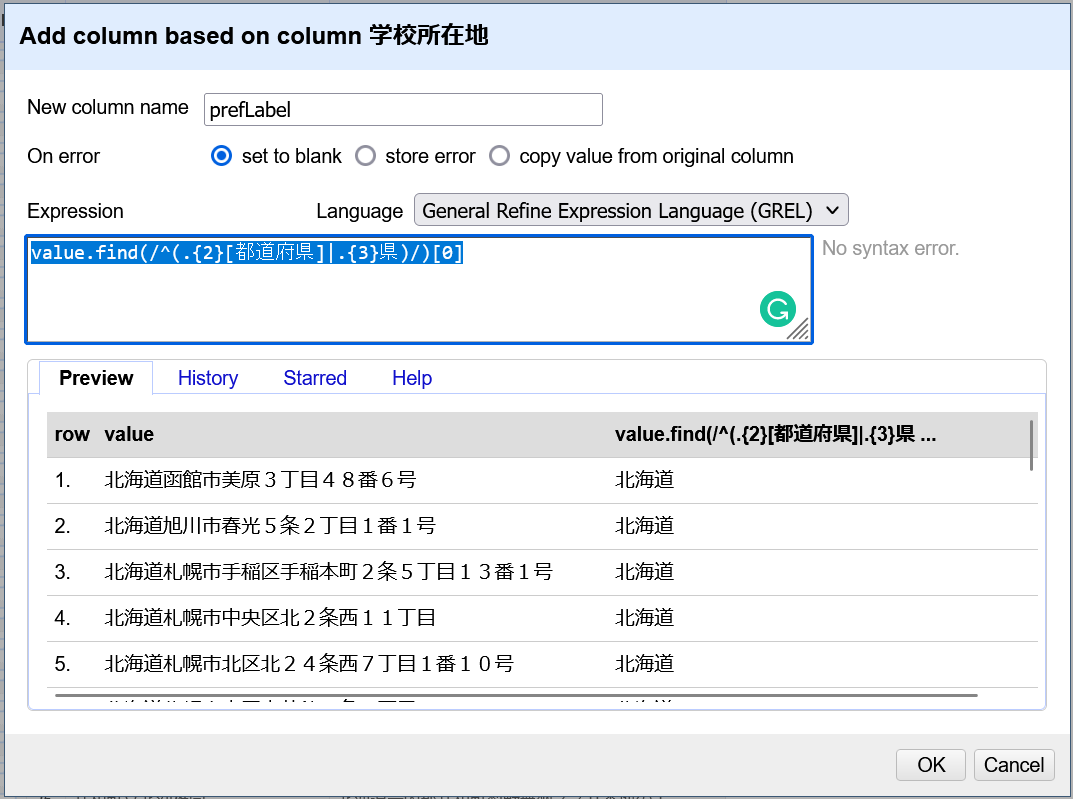The image size is (1073, 799).
Task: Click the 'No syntax error.' status message
Action: click(890, 248)
